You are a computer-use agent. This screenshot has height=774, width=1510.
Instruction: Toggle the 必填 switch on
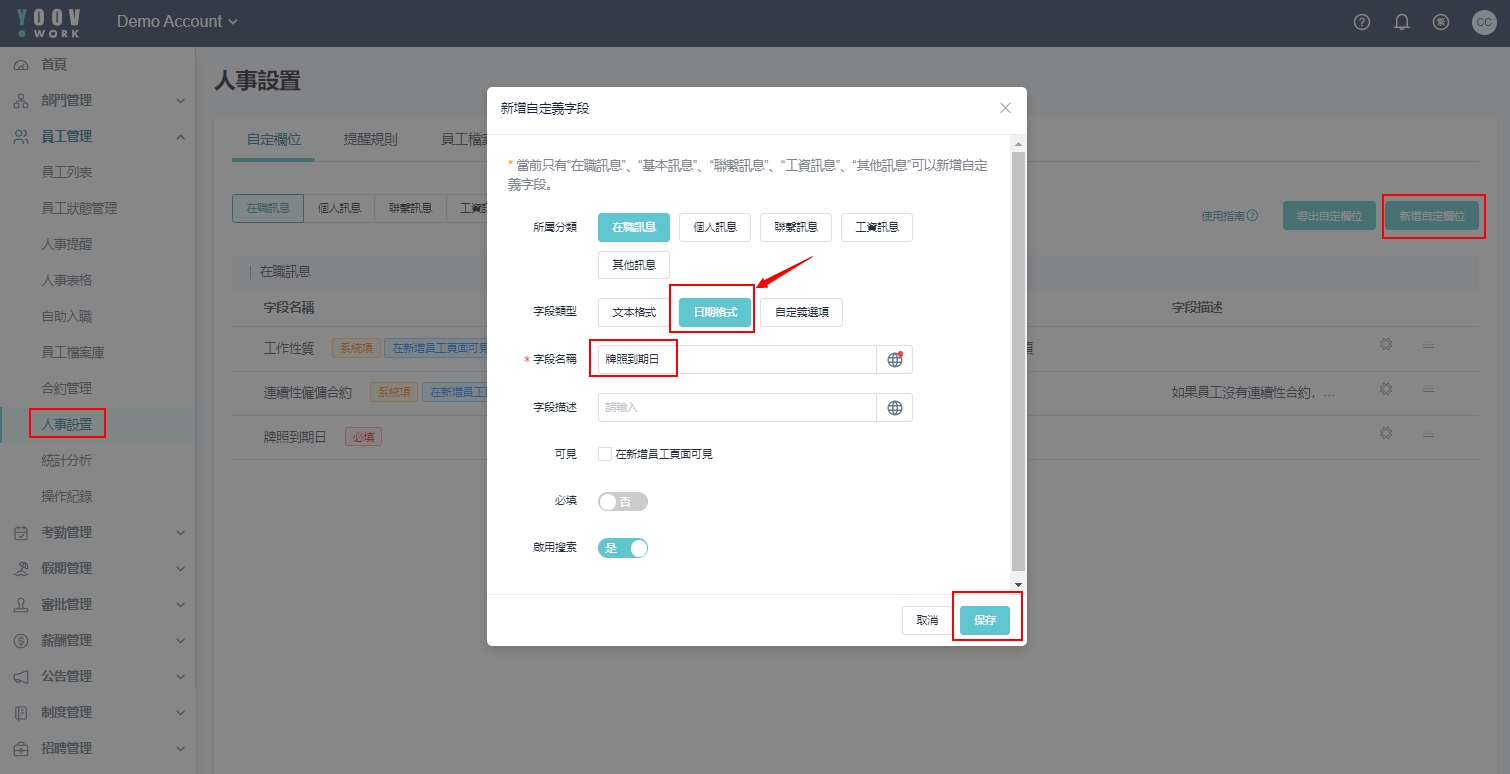coord(622,502)
